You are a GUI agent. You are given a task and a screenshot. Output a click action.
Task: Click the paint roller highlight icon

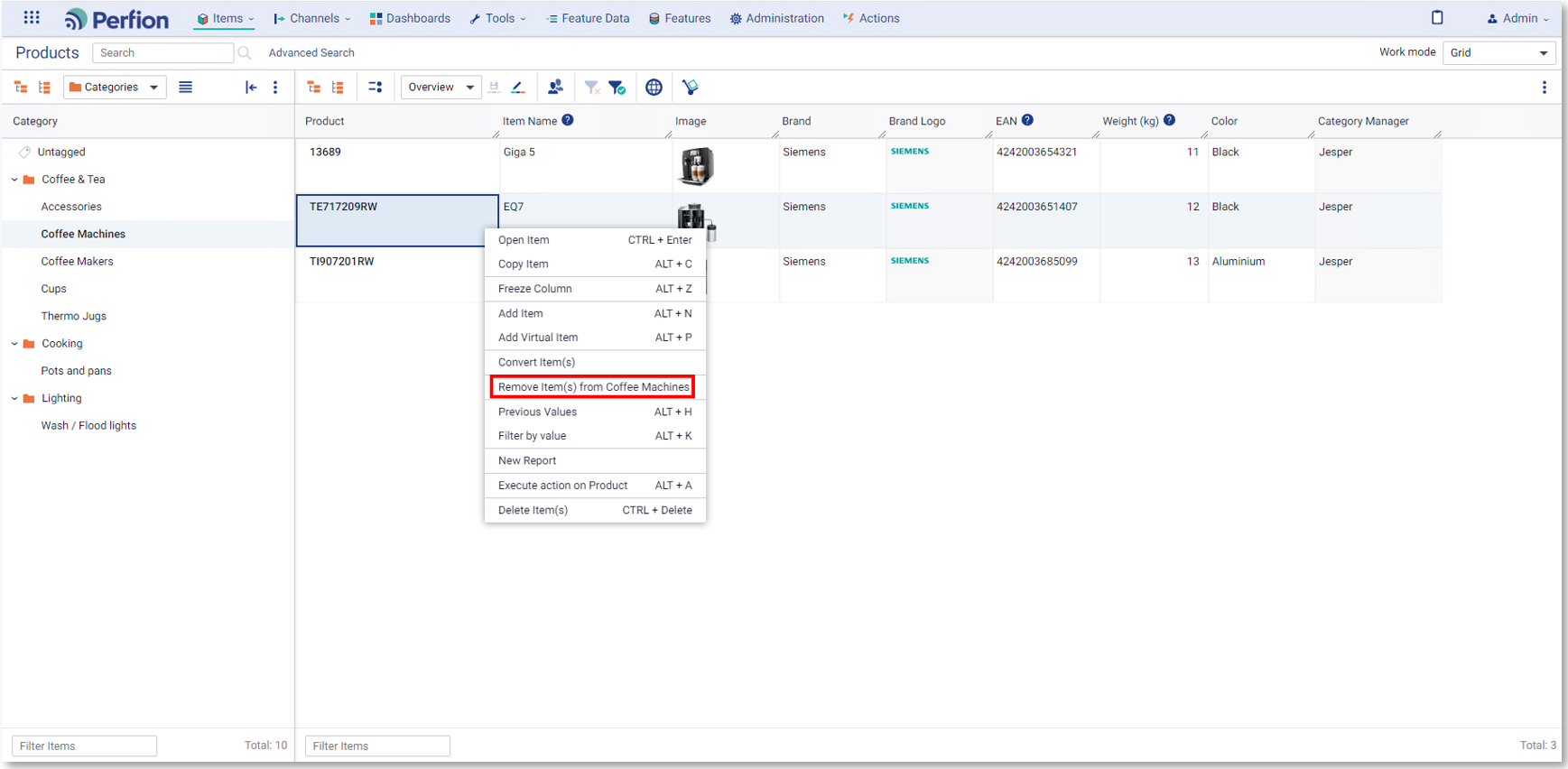point(691,88)
